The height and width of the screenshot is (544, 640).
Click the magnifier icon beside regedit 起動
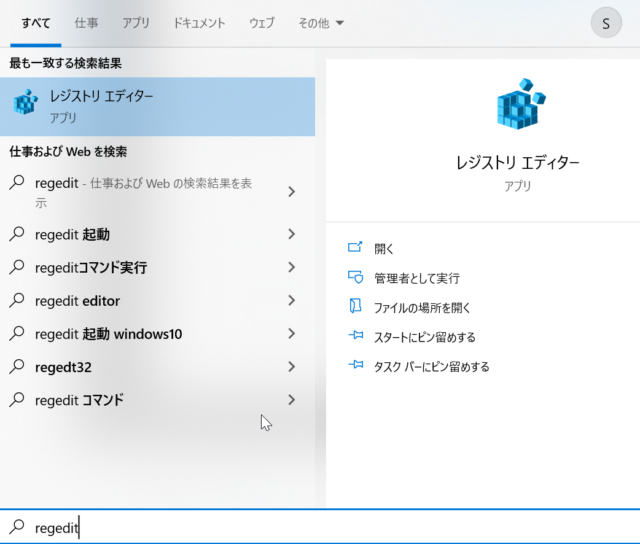pos(17,234)
